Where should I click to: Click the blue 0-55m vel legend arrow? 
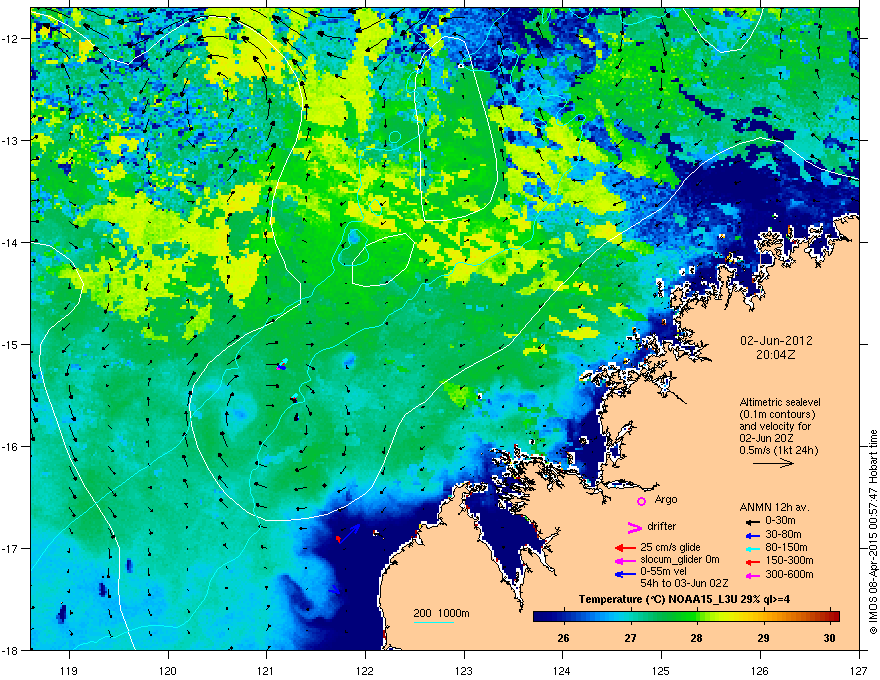pos(625,574)
